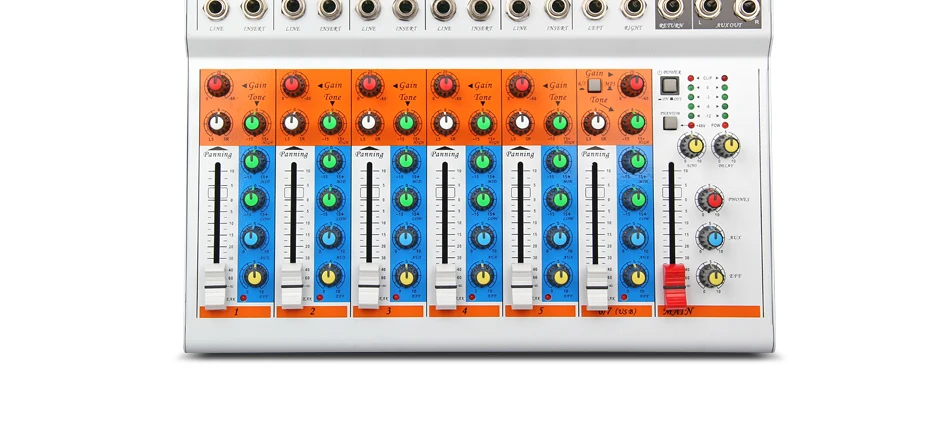The width and height of the screenshot is (950, 421).
Task: Click the channel 1 white fader cap
Action: [216, 286]
